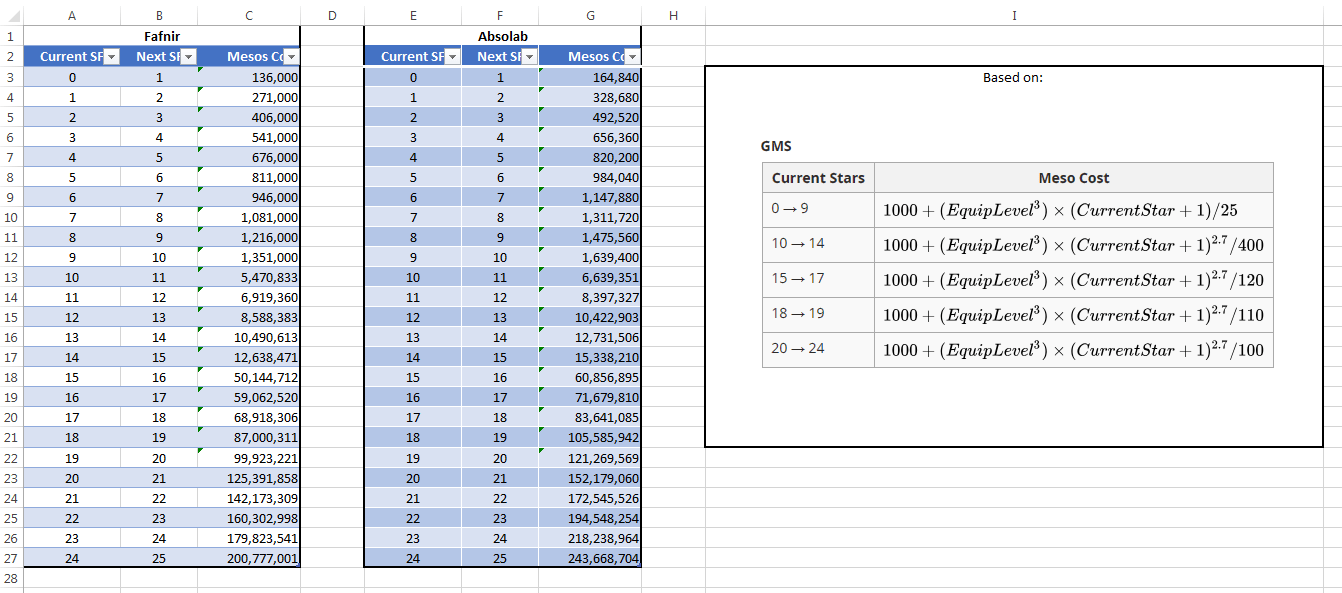Image resolution: width=1342 pixels, height=593 pixels.
Task: Select Absolab cost cell 218,238,964
Action: (x=590, y=538)
